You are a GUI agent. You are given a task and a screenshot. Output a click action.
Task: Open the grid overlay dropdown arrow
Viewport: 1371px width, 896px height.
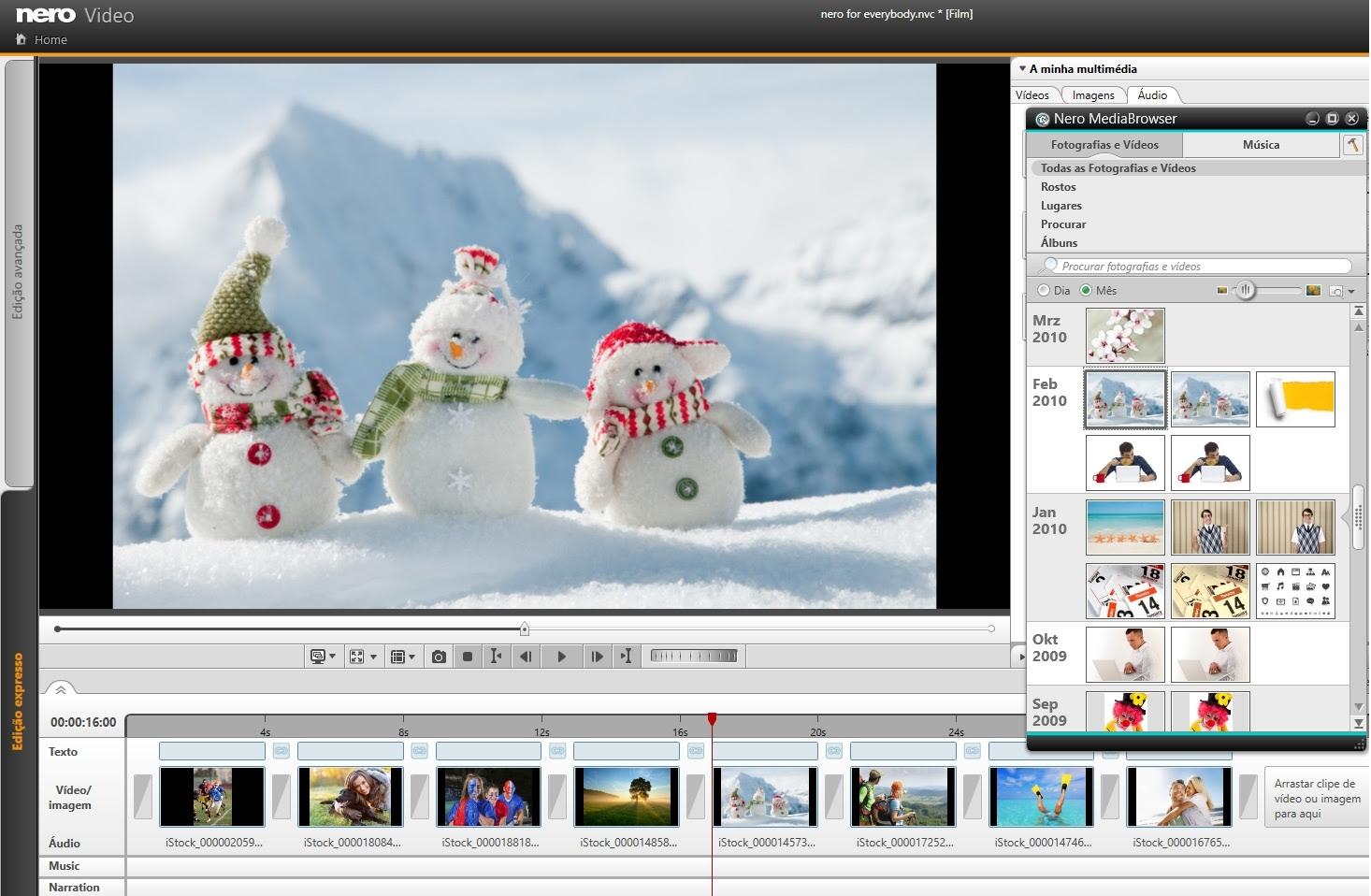tap(411, 657)
